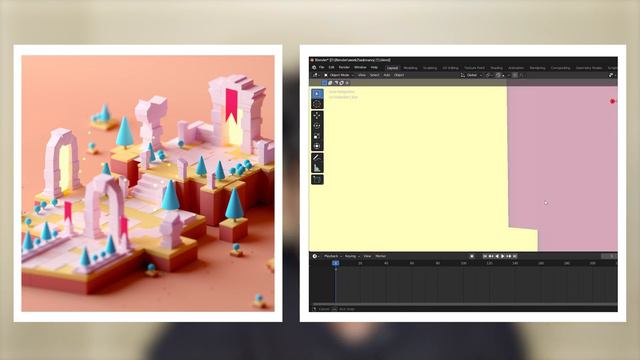
Task: Switch to the Animation workspace tab
Action: [x=516, y=68]
